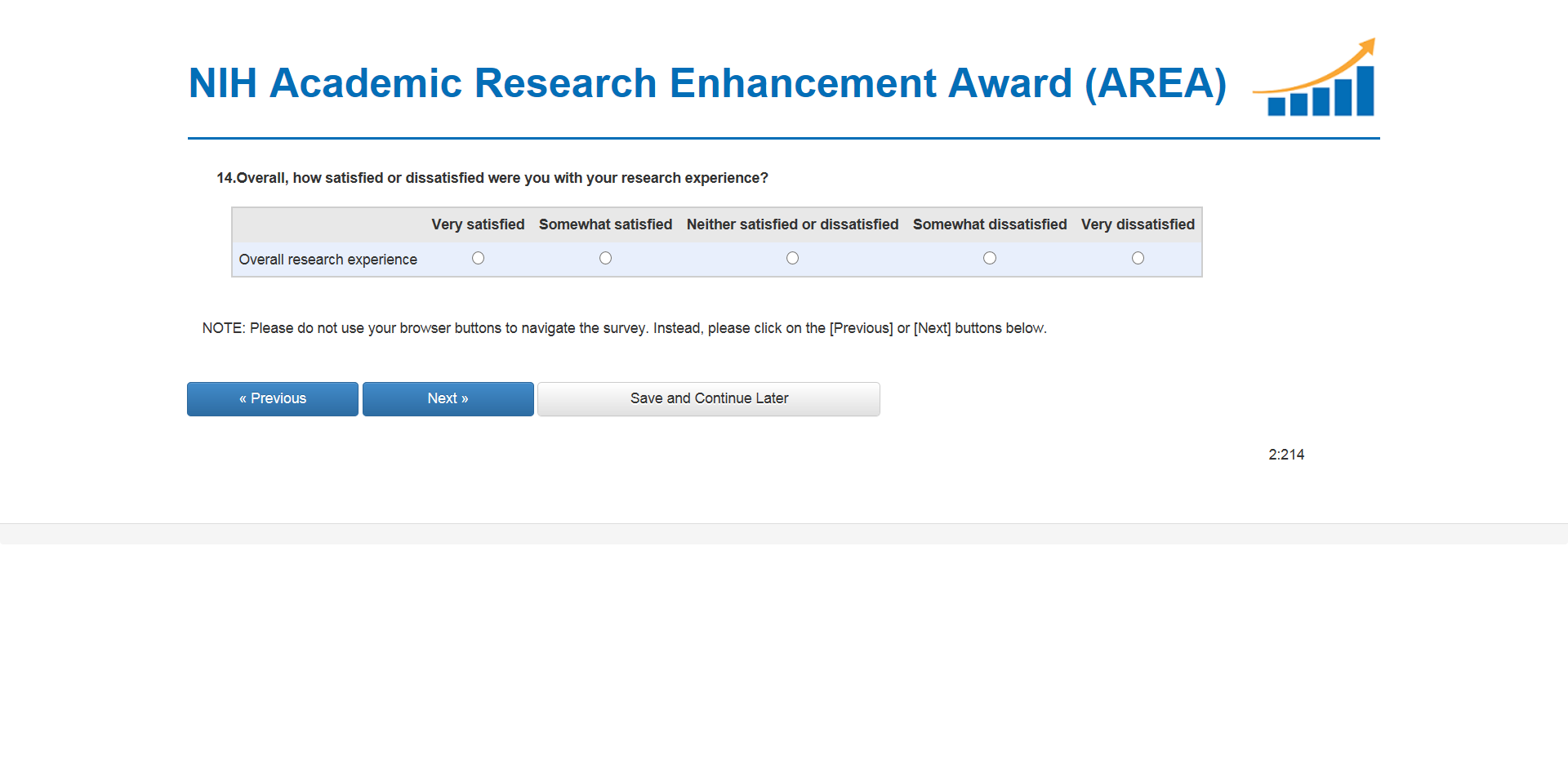Viewport: 1568px width, 764px height.
Task: Click the NOTE about browser buttons
Action: click(625, 328)
